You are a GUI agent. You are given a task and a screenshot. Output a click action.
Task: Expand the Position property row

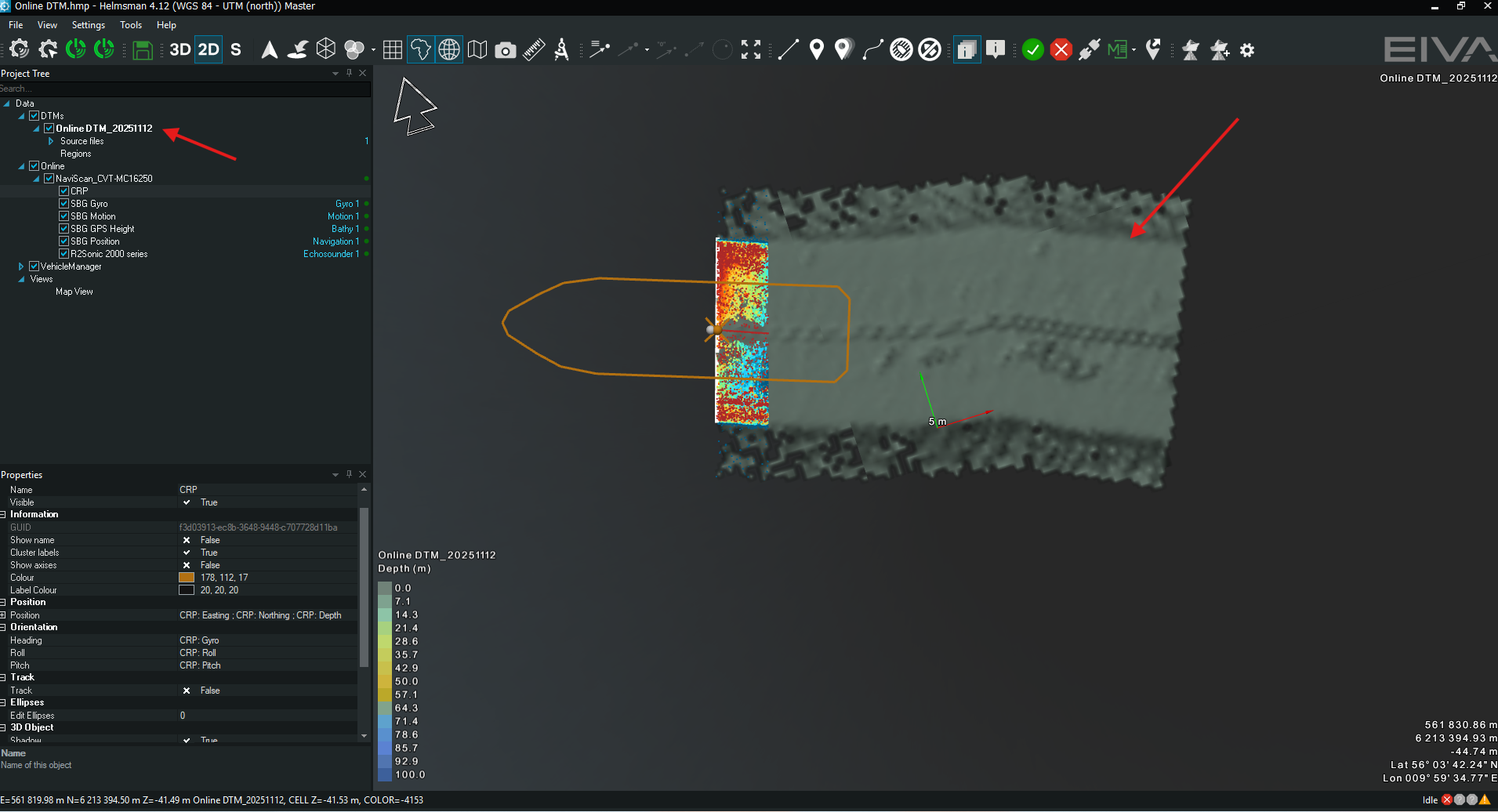point(3,615)
